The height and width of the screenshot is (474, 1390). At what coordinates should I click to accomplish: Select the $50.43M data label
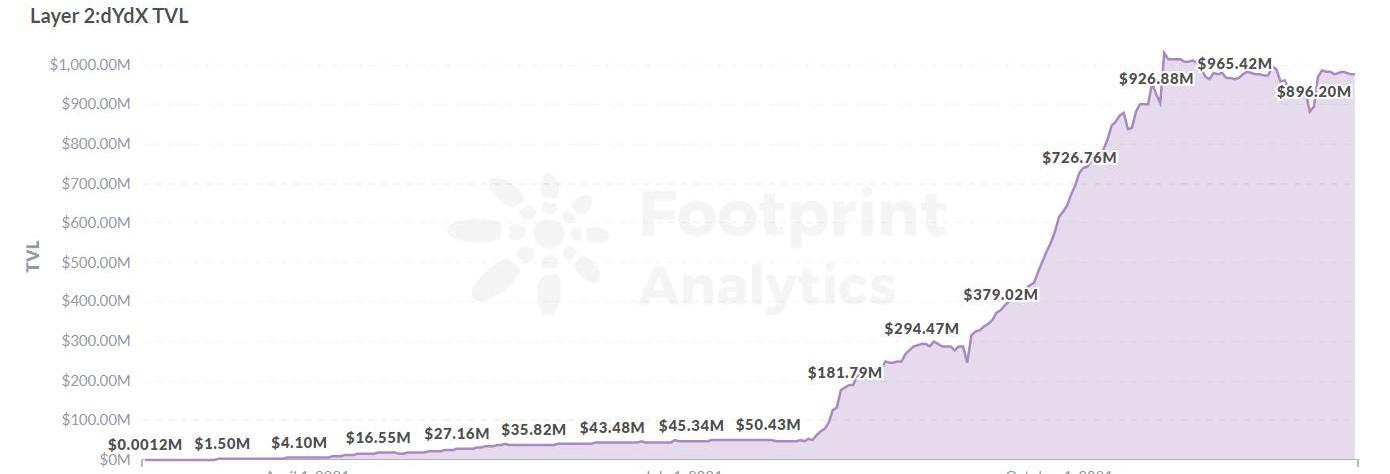click(767, 425)
